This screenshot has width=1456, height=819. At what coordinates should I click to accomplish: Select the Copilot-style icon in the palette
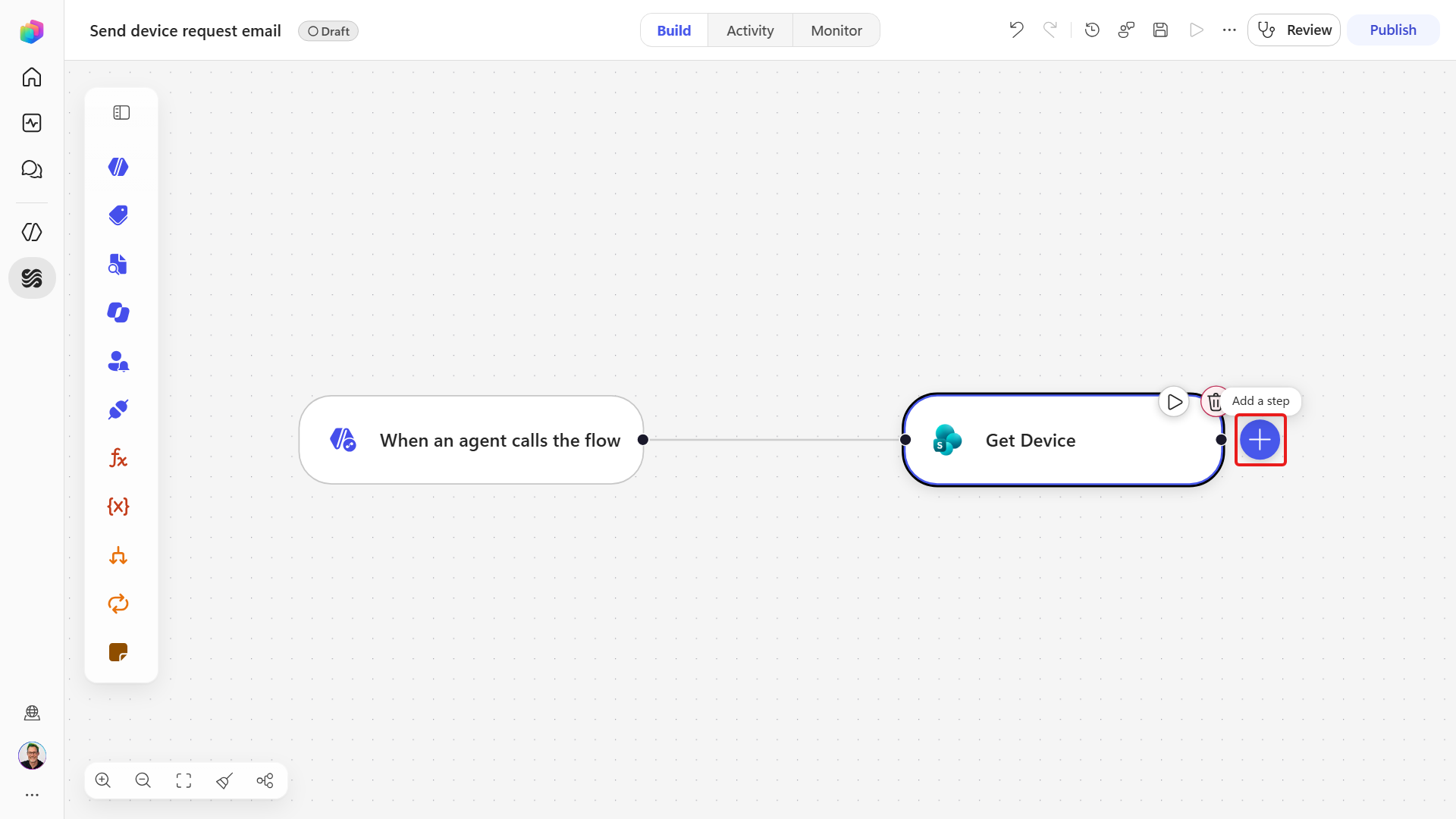click(x=118, y=312)
